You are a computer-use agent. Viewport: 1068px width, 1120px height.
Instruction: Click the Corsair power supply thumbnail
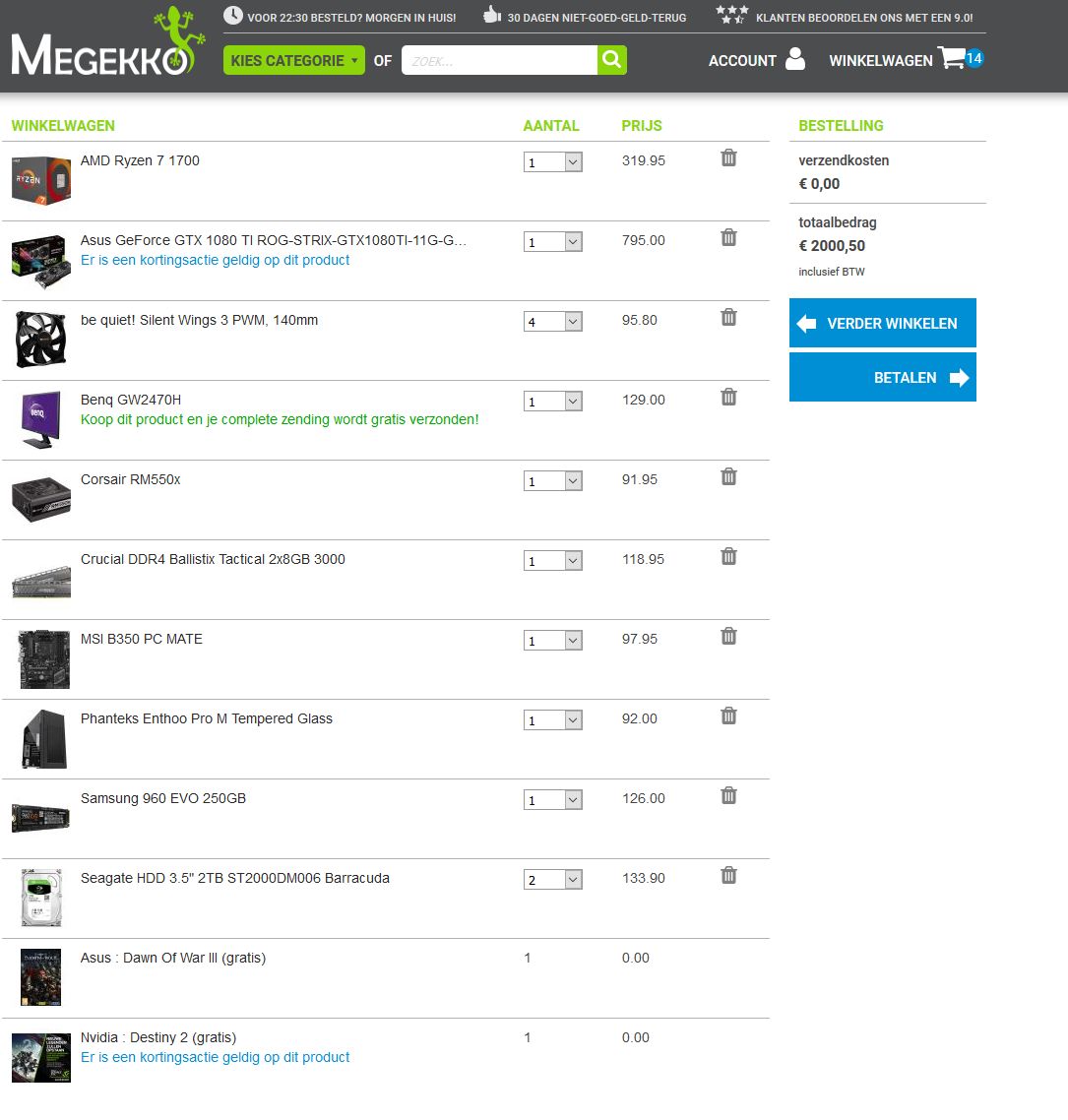click(41, 499)
